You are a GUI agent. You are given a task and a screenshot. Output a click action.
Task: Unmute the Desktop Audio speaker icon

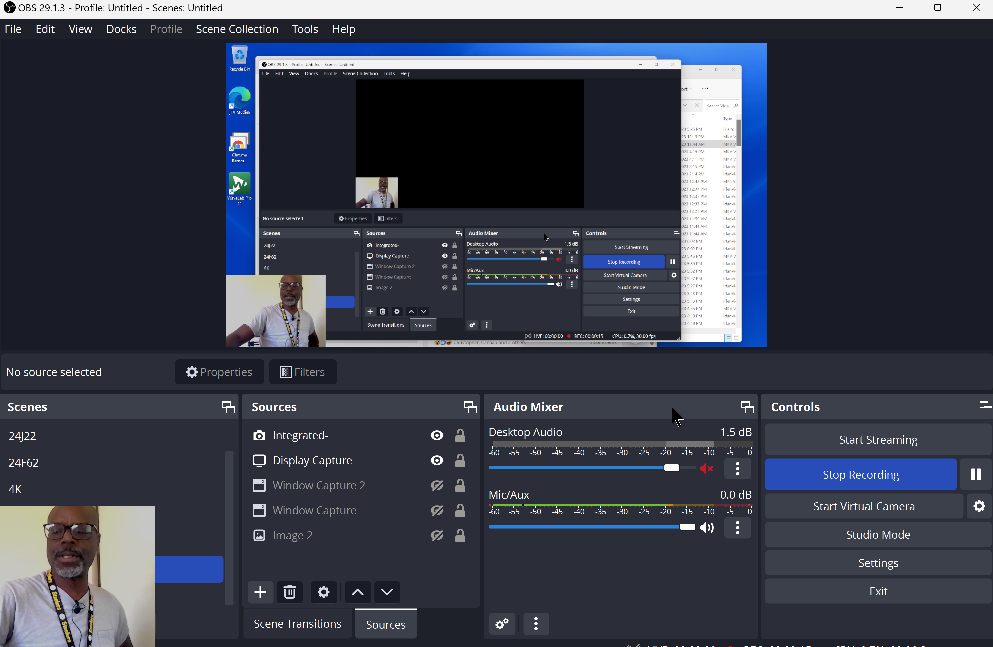pyautogui.click(x=707, y=468)
